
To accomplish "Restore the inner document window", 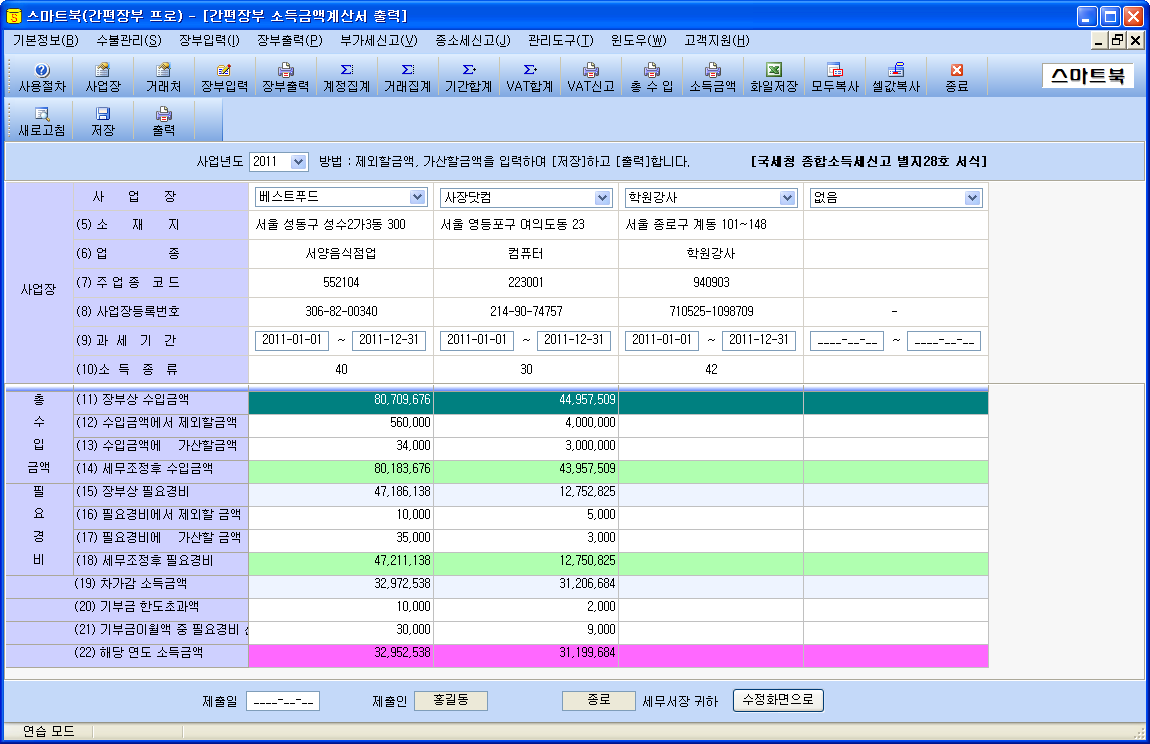I will pyautogui.click(x=1116, y=40).
